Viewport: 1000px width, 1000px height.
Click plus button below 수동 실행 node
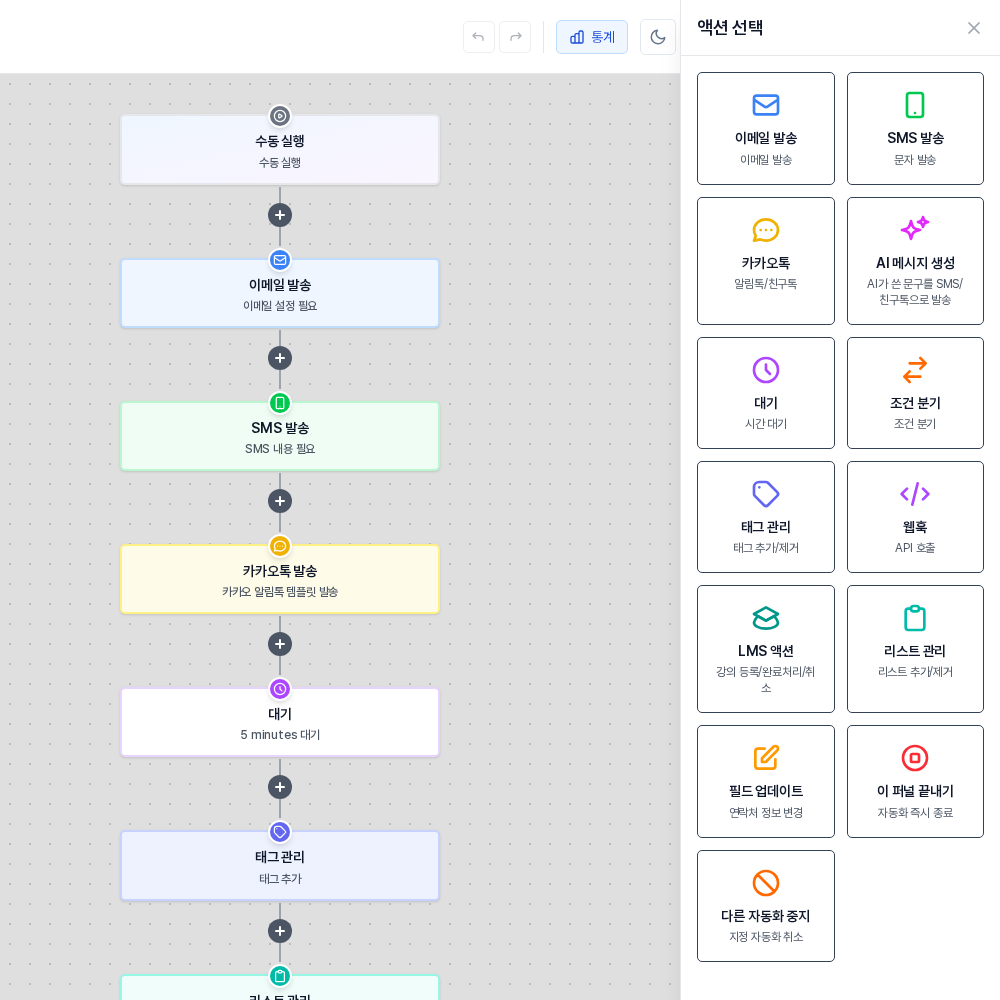coord(280,216)
